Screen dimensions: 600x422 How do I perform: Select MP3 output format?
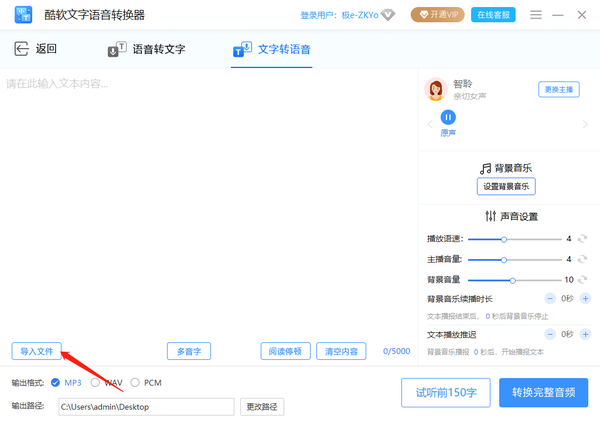click(x=55, y=383)
